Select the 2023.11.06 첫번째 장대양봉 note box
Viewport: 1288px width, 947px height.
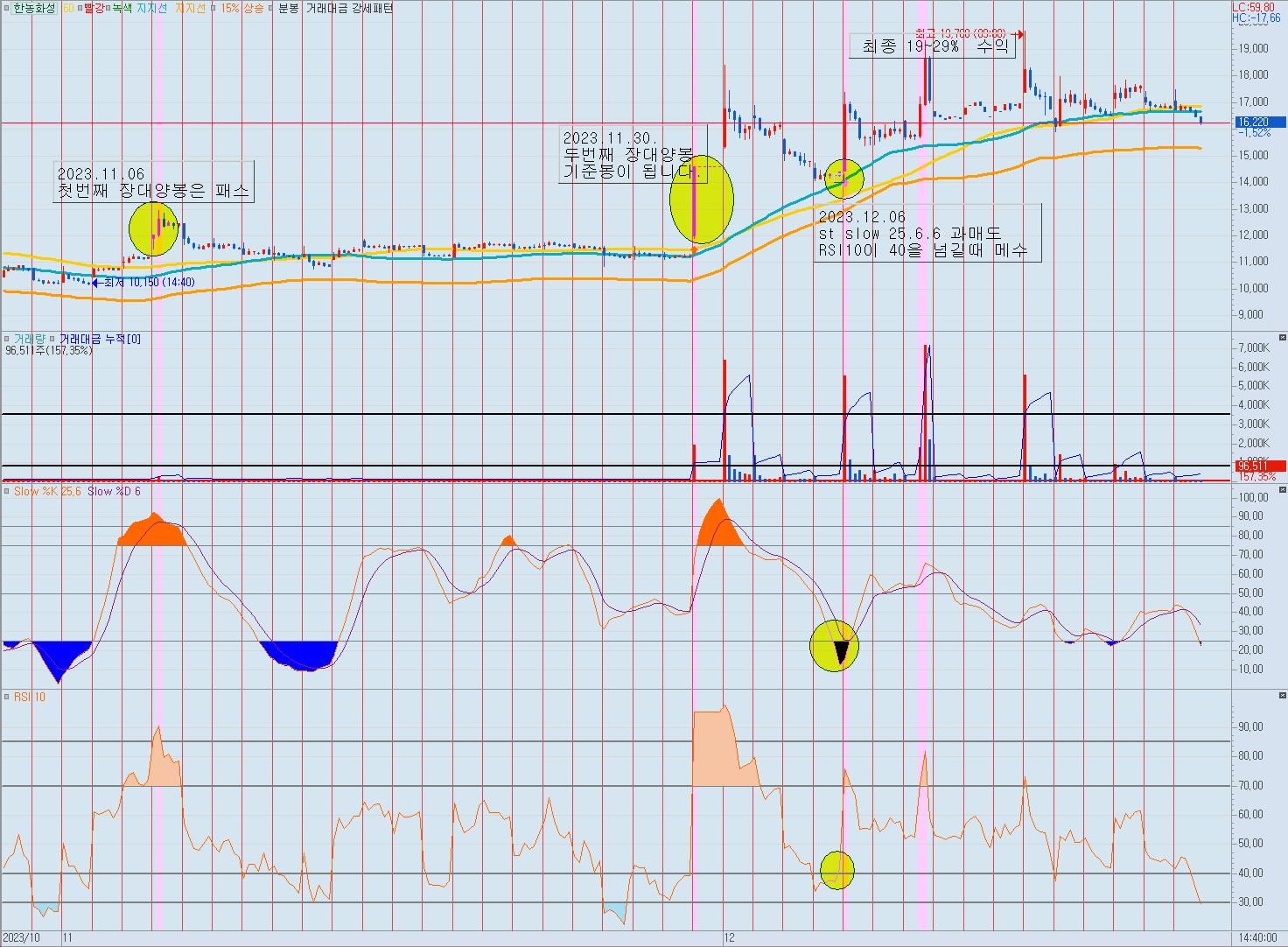[x=153, y=181]
